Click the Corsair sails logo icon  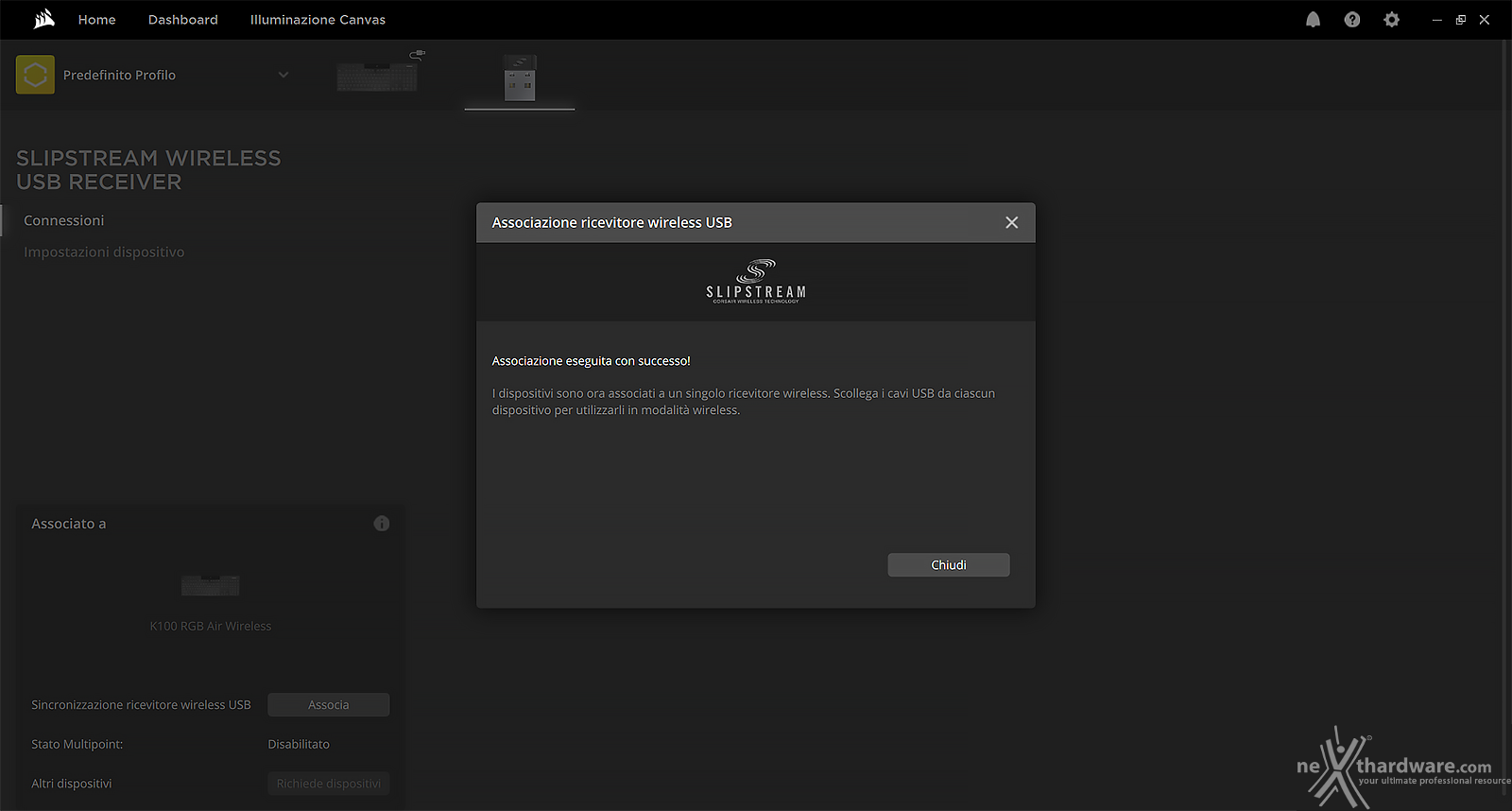tap(44, 19)
